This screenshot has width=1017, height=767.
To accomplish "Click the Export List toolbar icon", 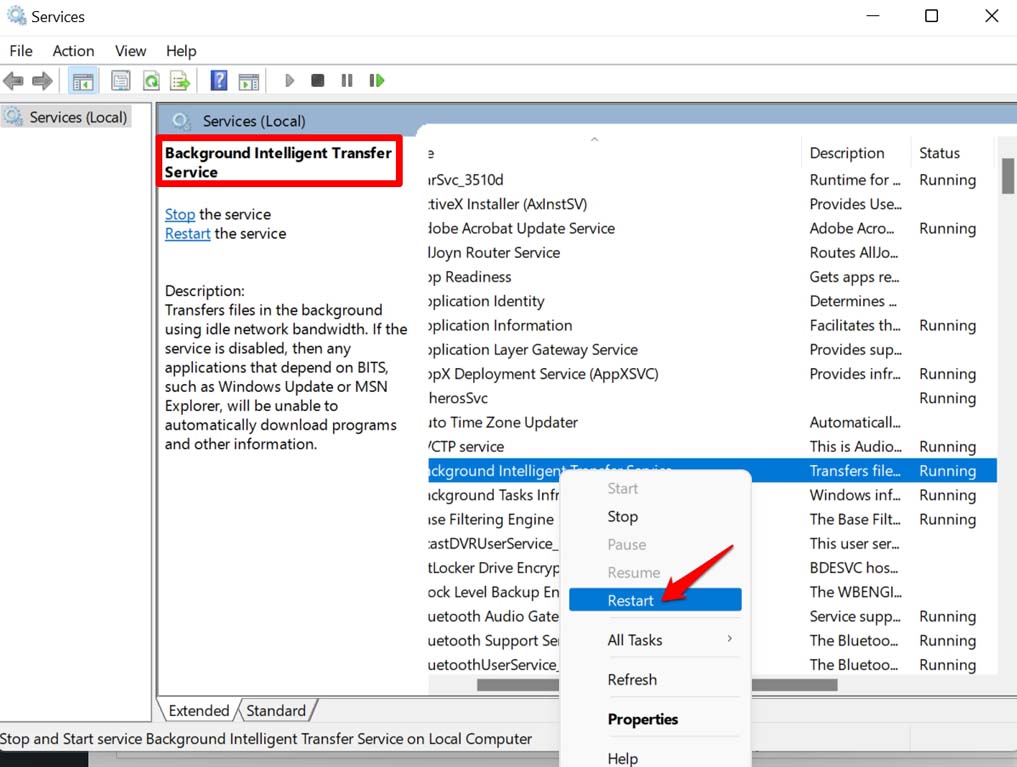I will click(180, 81).
